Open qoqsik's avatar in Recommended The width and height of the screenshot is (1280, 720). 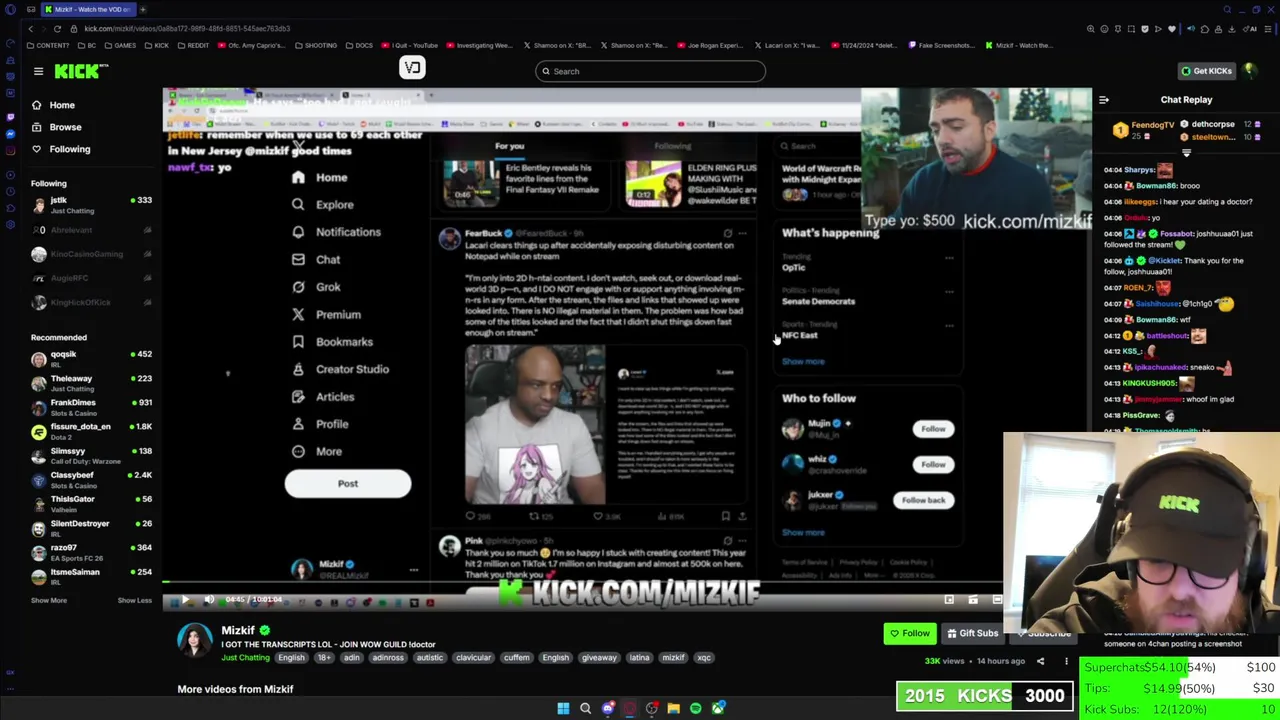tap(39, 359)
